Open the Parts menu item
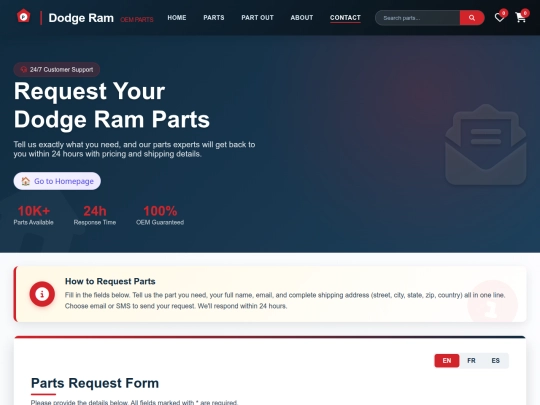 214,18
